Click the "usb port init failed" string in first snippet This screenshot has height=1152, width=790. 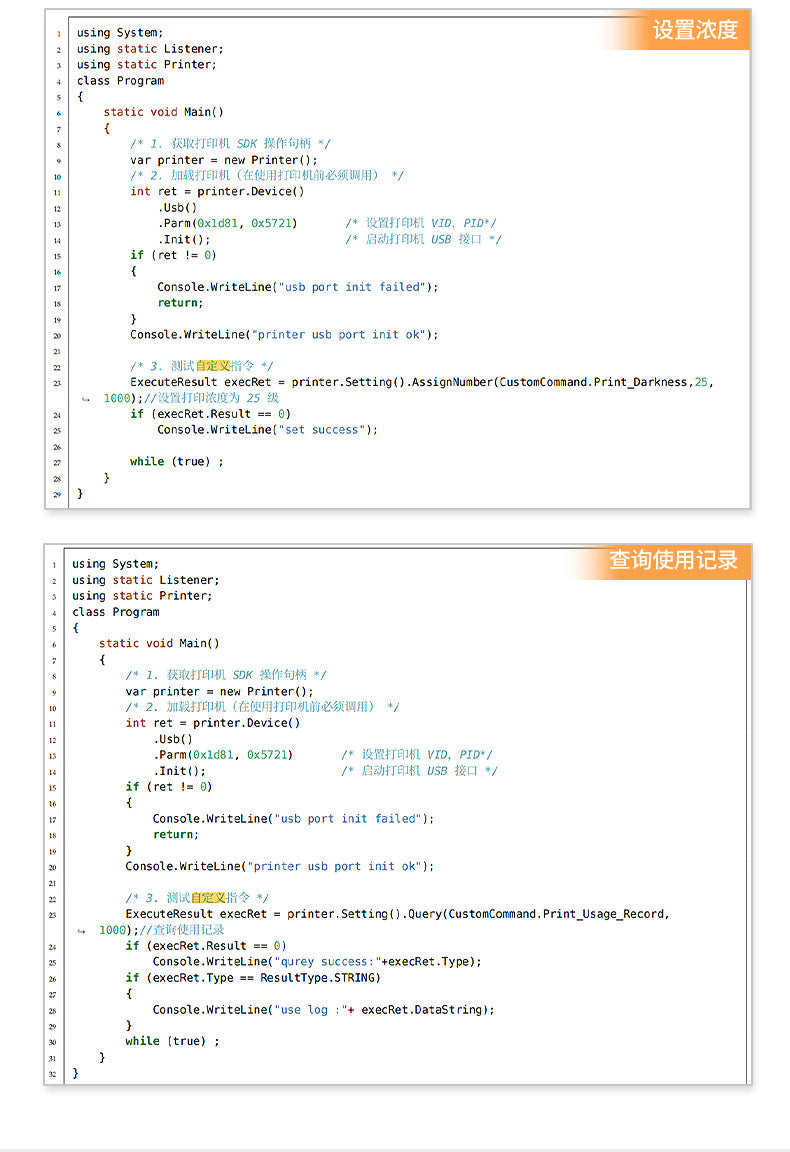click(x=352, y=287)
